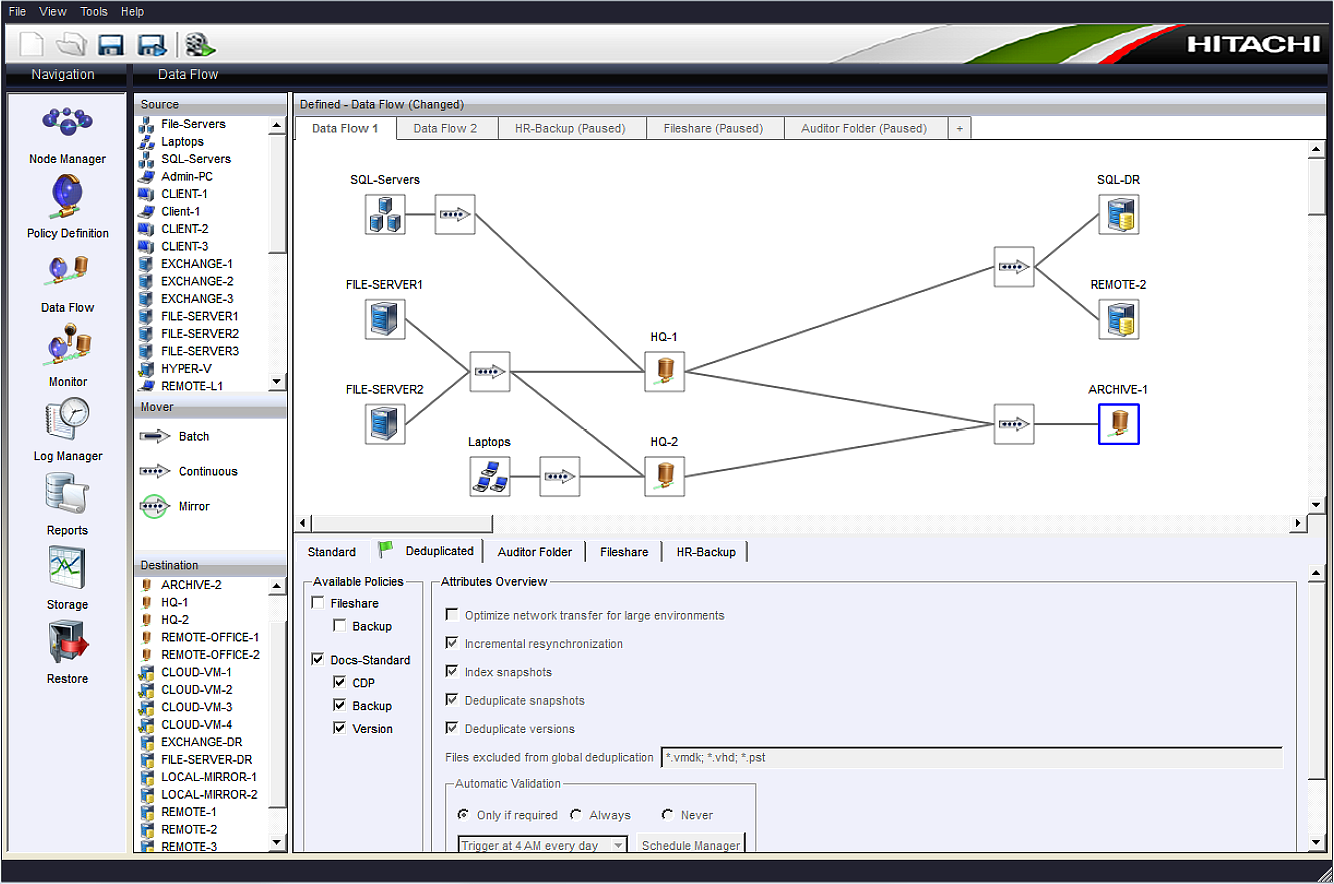The width and height of the screenshot is (1334, 884).
Task: Click the Save icon in the toolbar
Action: pyautogui.click(x=110, y=45)
